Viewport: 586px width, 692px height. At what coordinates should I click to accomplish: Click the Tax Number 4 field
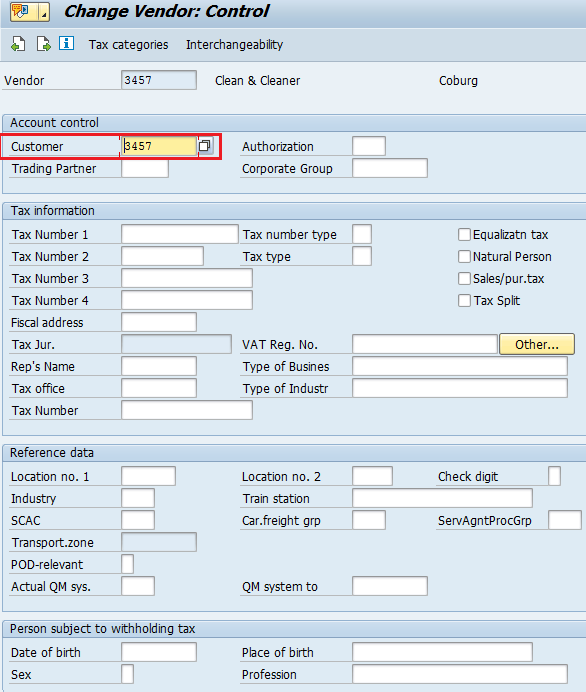pos(187,300)
